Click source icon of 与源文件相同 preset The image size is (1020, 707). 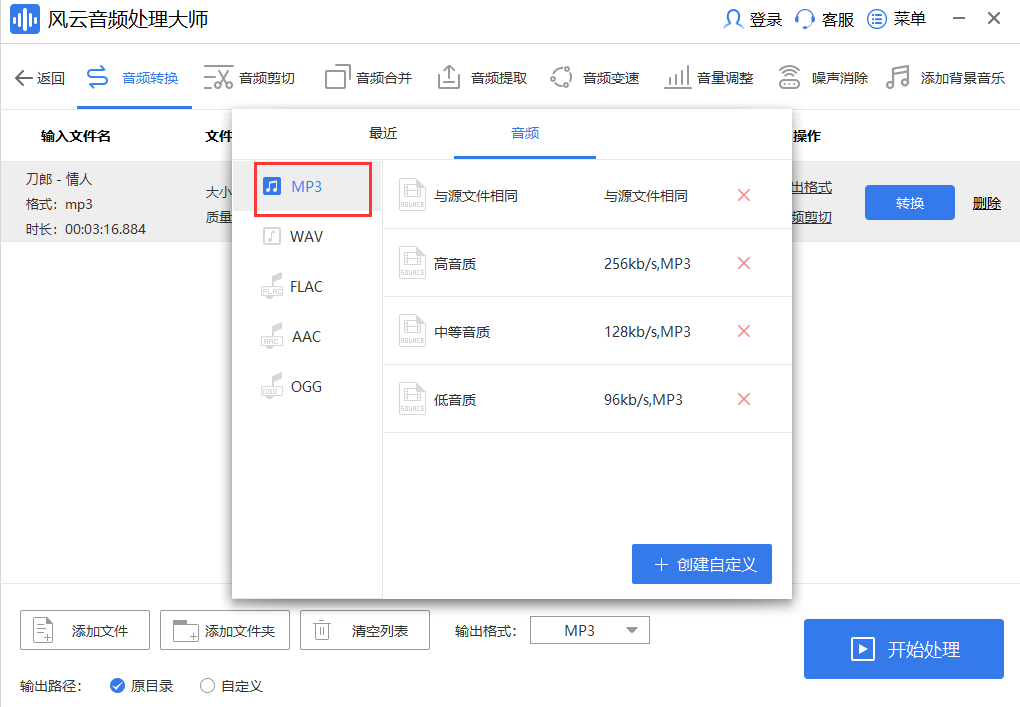412,195
